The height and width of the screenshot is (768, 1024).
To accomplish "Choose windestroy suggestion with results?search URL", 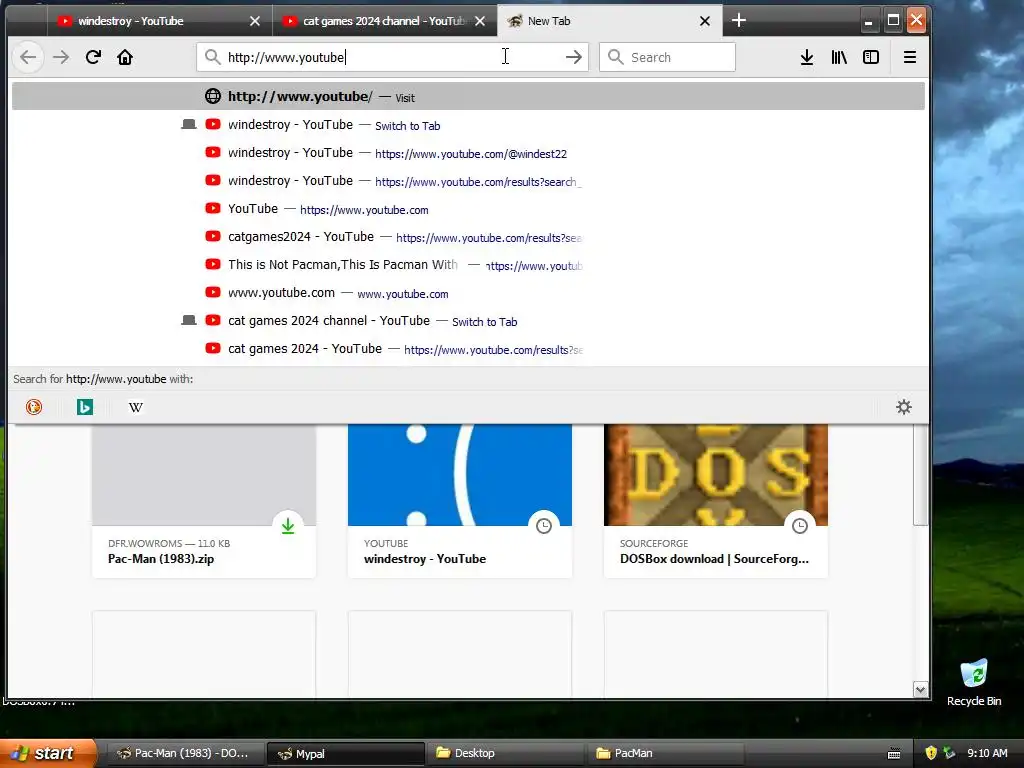I will [x=468, y=181].
